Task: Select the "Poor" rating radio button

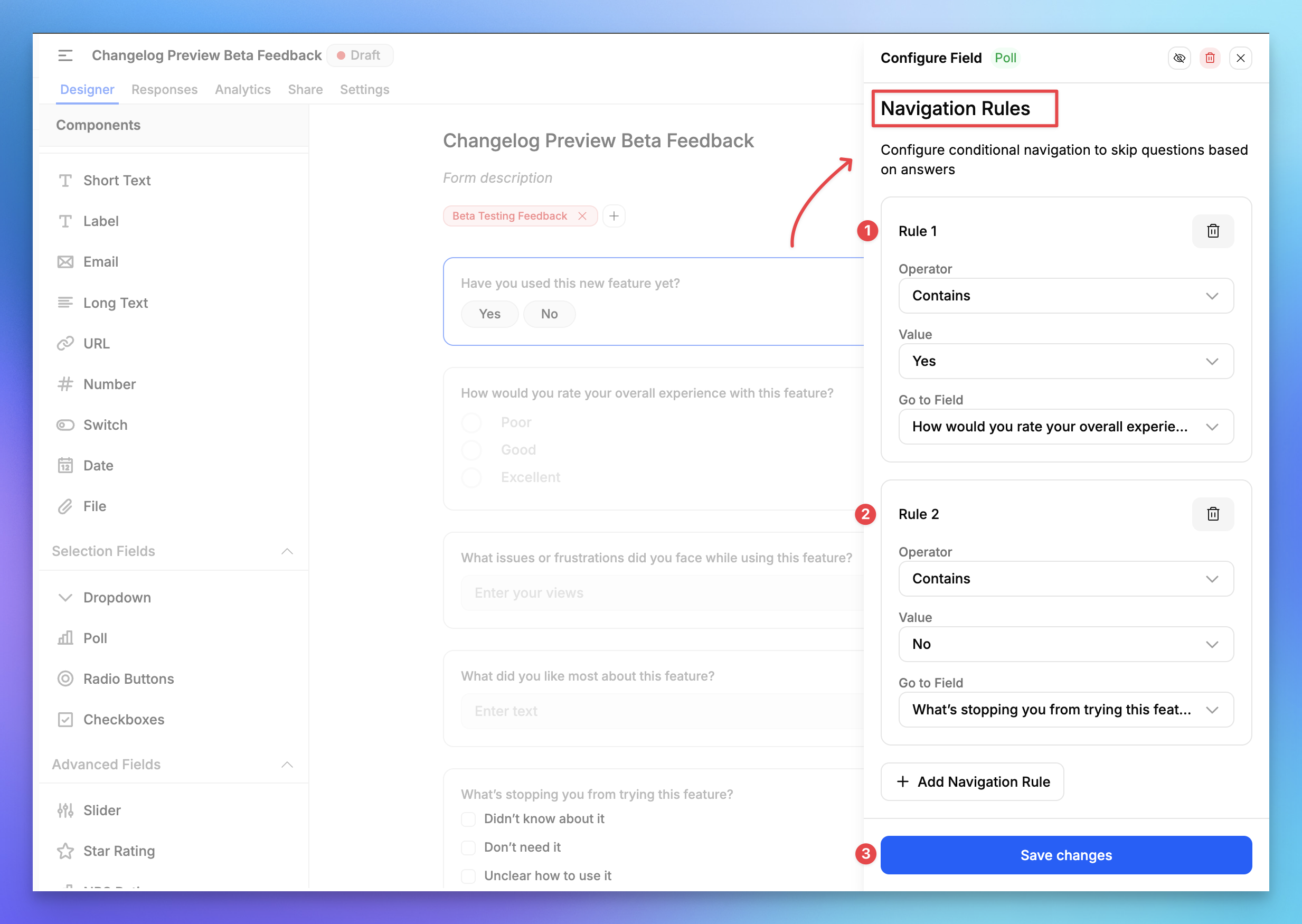Action: coord(471,422)
